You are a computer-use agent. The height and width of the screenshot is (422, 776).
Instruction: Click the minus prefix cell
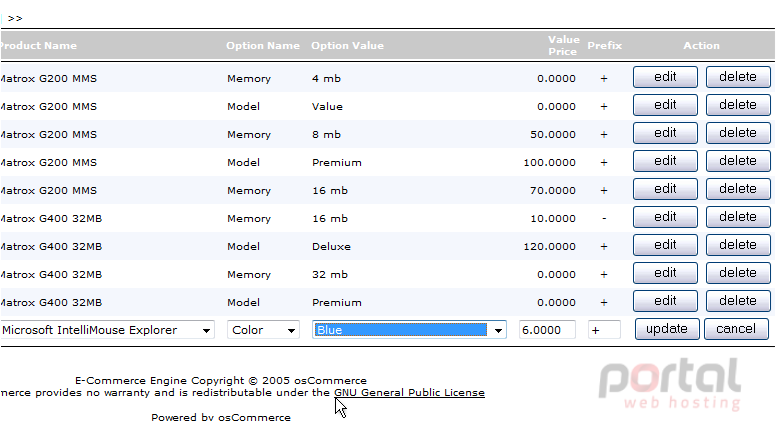point(604,219)
